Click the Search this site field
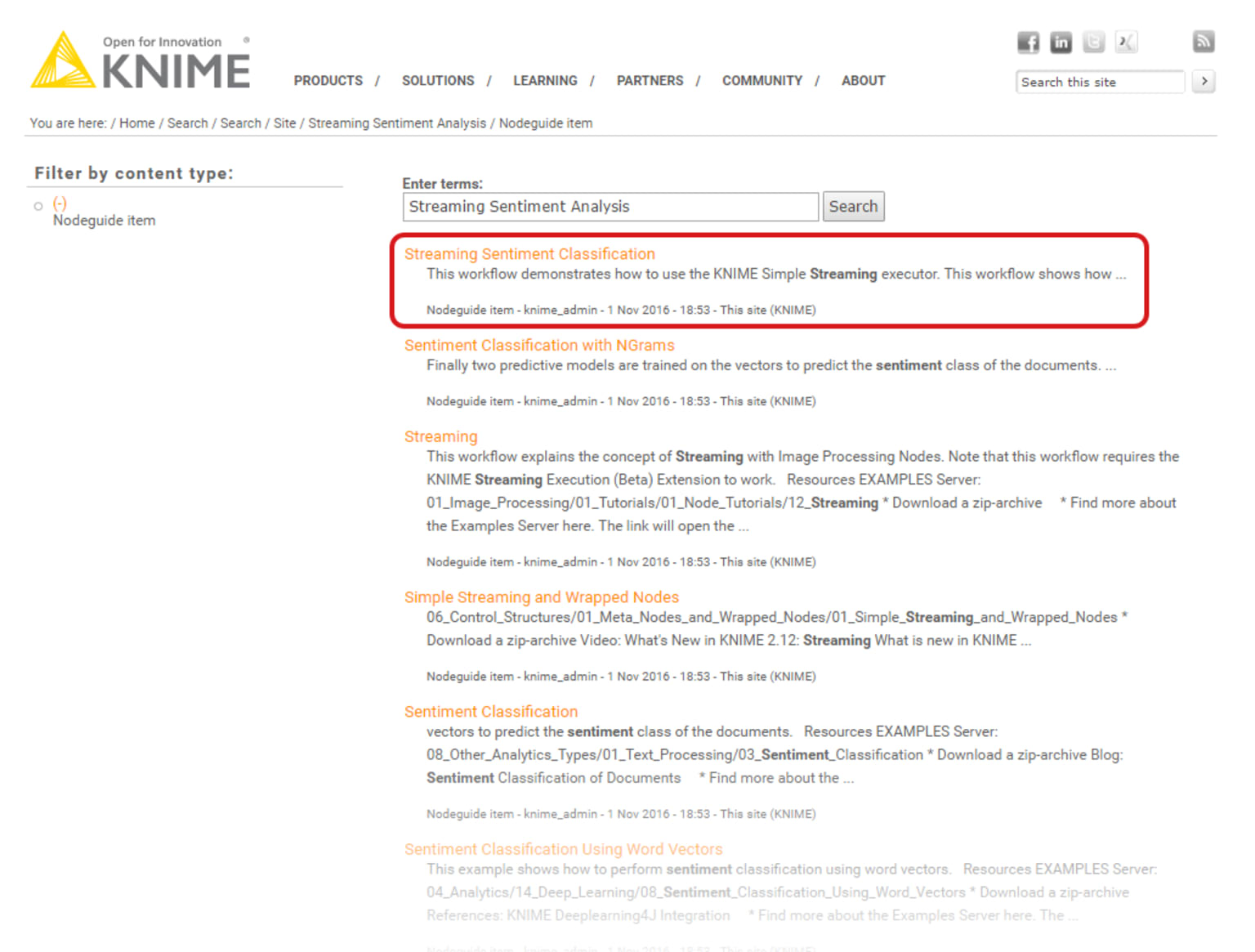1255x952 pixels. (x=1100, y=82)
